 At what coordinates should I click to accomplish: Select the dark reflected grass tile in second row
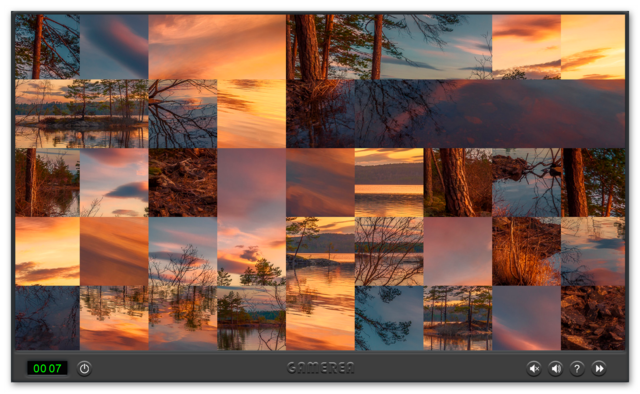(x=320, y=114)
